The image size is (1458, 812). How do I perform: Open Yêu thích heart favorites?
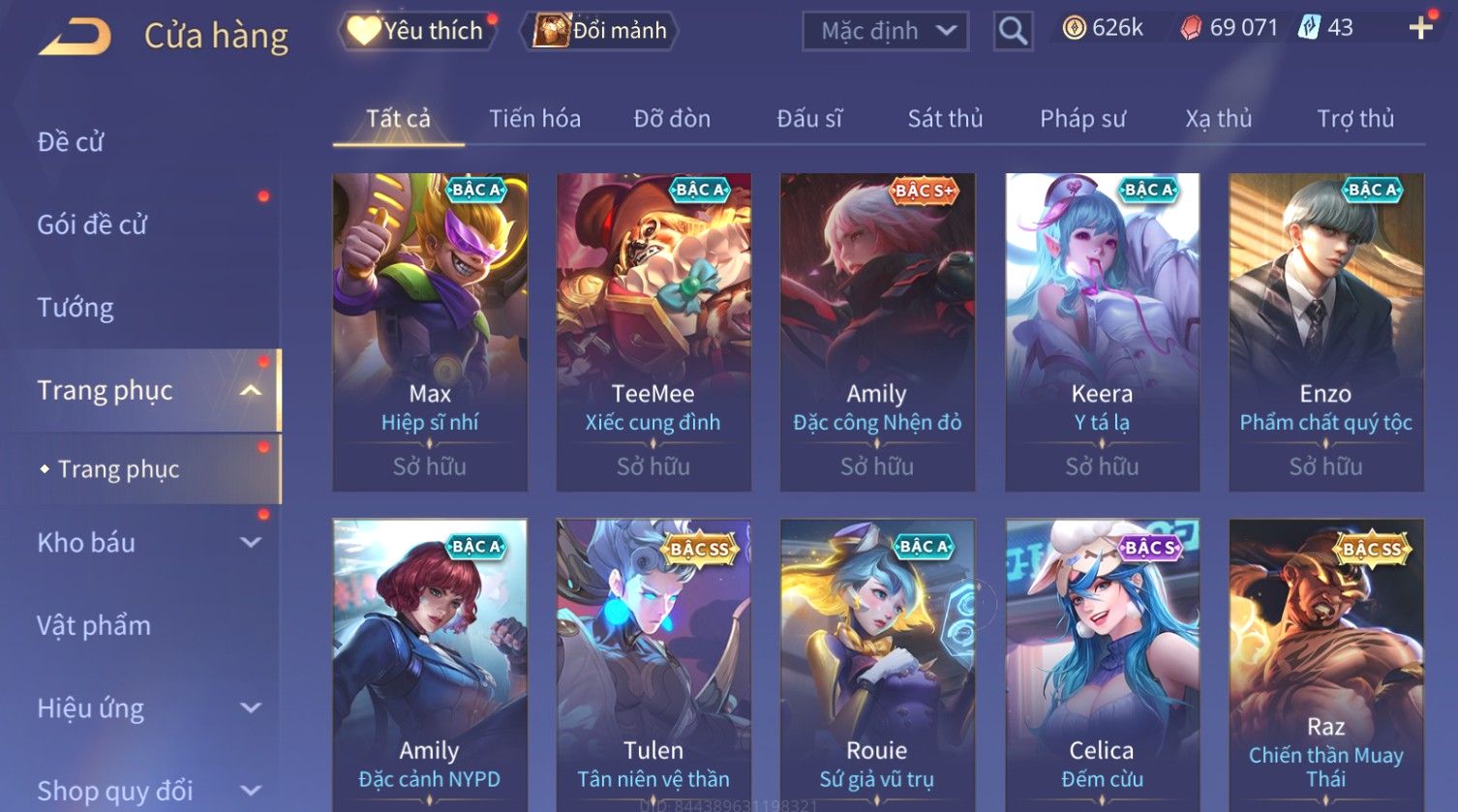pos(416,31)
